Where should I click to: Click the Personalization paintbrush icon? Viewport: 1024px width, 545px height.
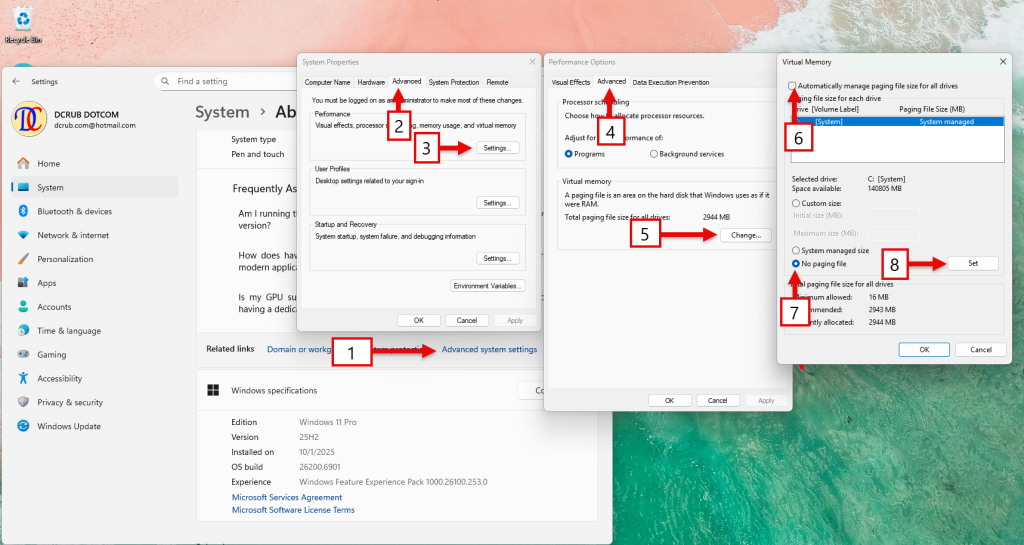[x=24, y=258]
